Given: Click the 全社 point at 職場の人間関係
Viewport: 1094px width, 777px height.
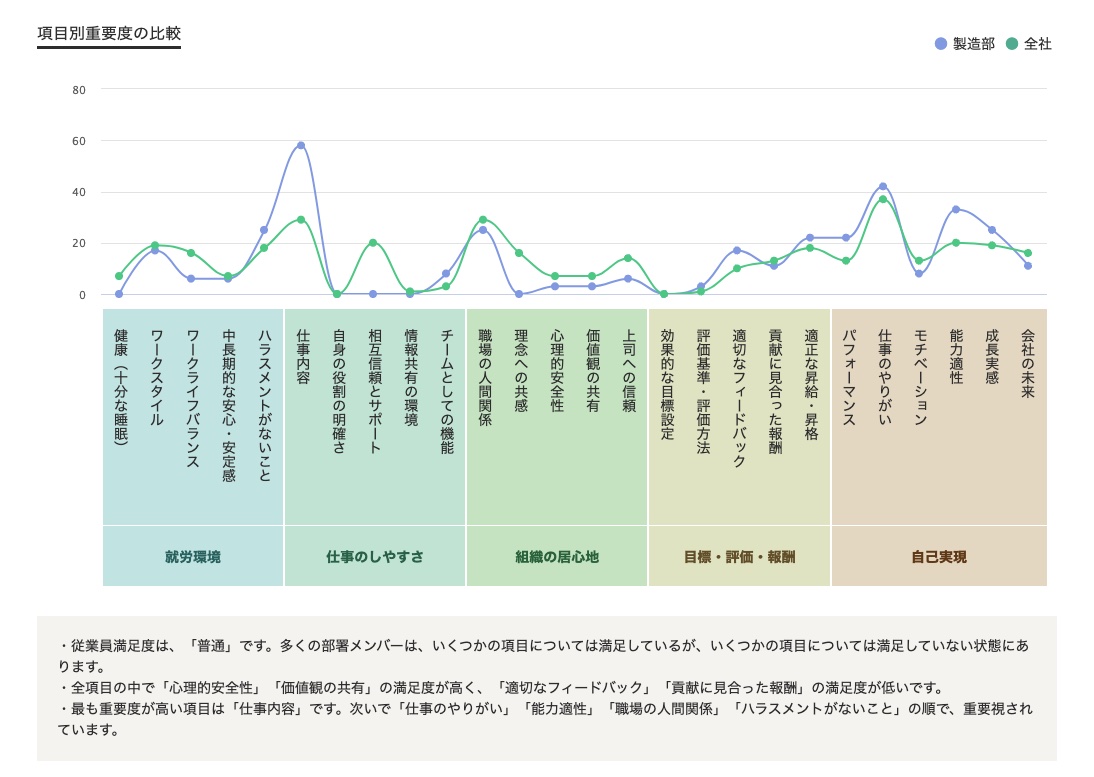Looking at the screenshot, I should (483, 220).
